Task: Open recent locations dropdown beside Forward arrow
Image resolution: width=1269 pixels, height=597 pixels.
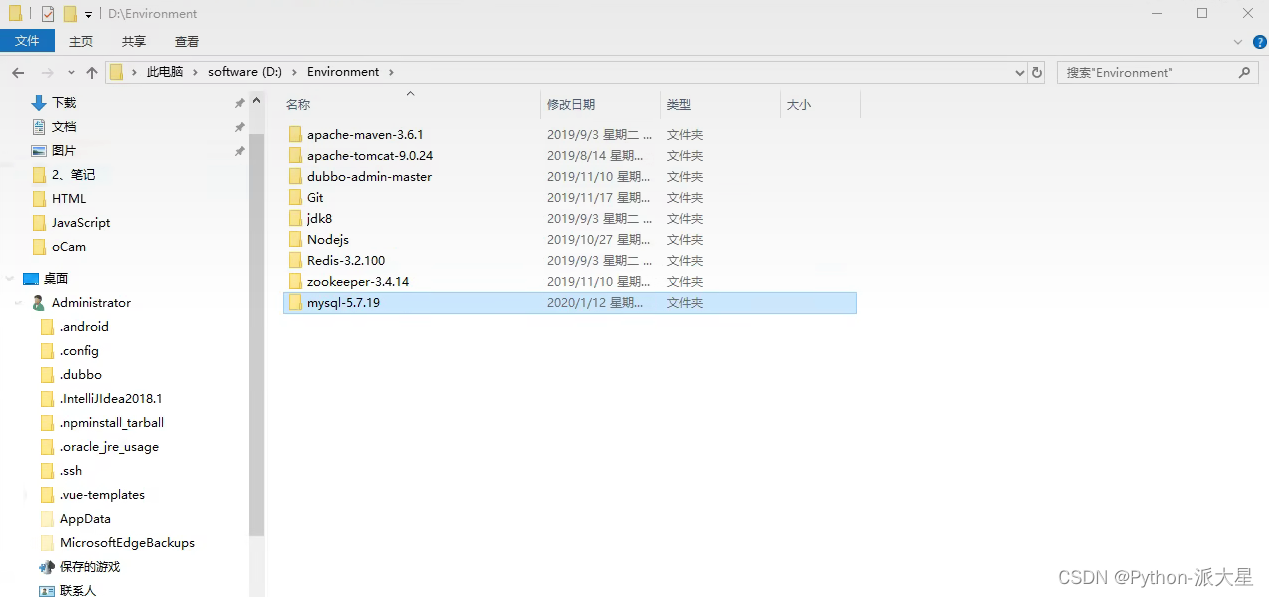Action: (71, 73)
